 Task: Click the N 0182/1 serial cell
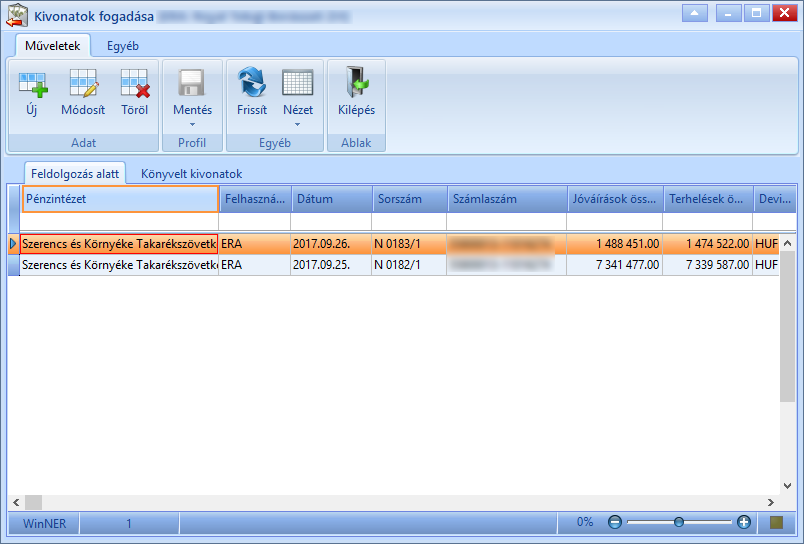click(409, 265)
